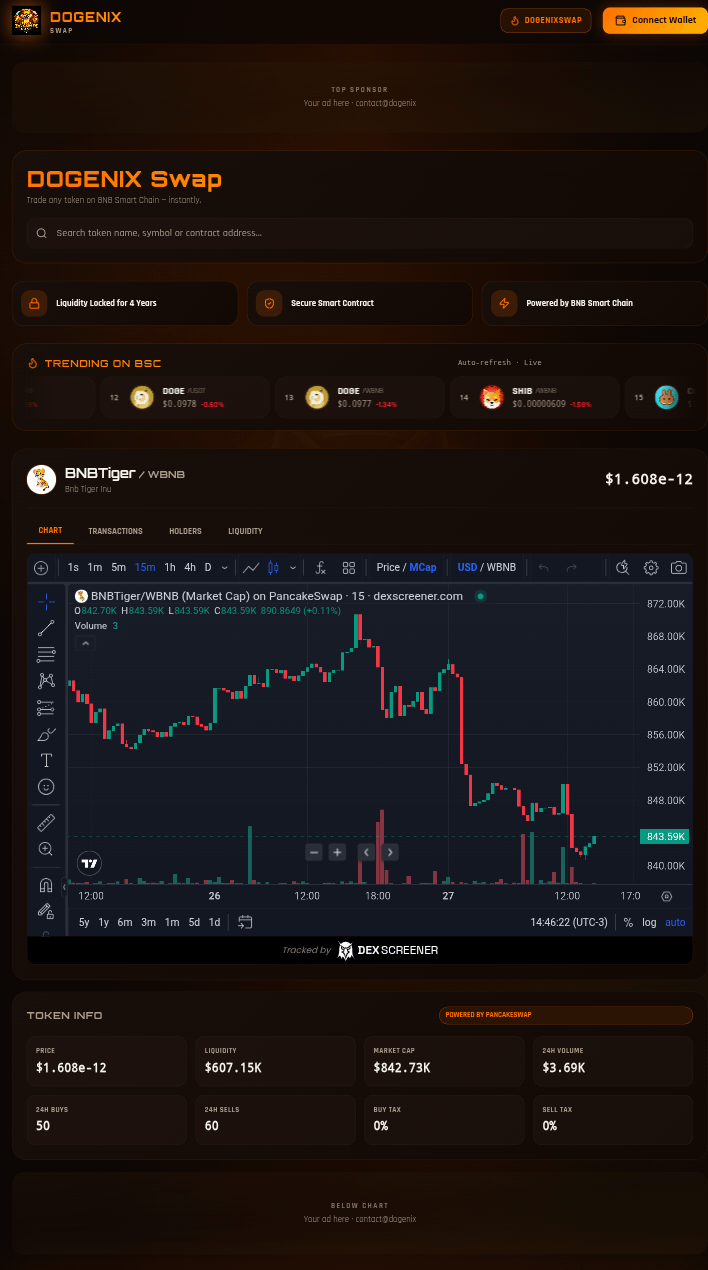This screenshot has height=1270, width=708.
Task: Open the time zone menu 14:46:22 (UTC-3)
Action: coord(569,922)
